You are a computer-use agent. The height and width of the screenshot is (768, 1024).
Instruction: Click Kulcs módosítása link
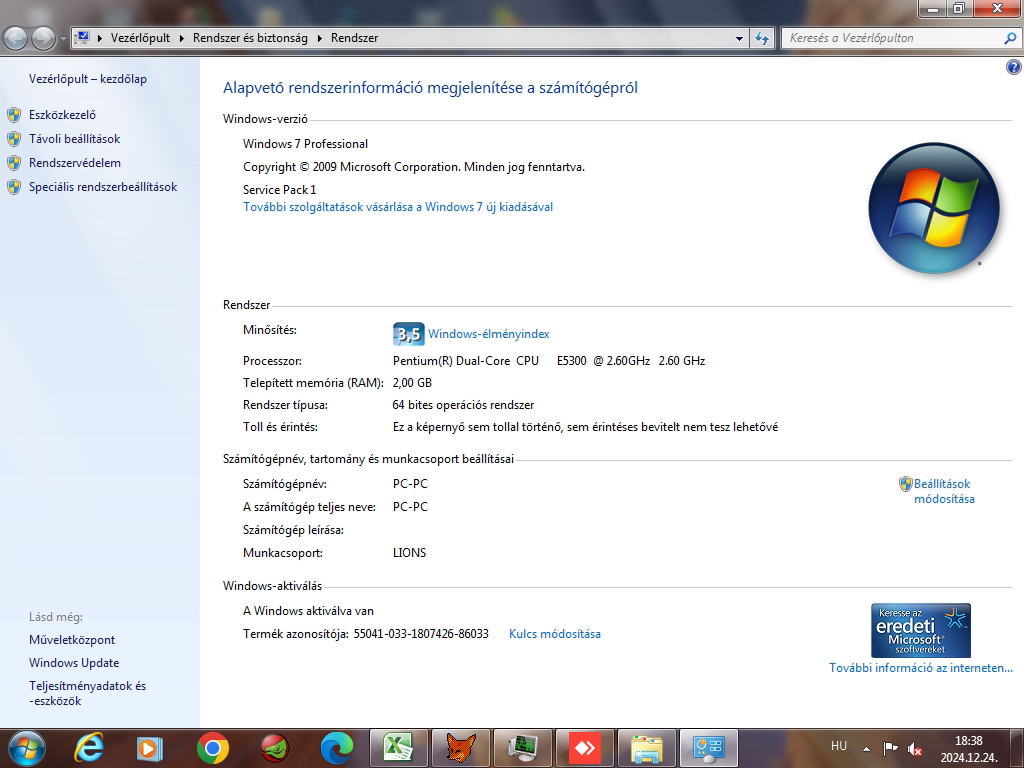(x=554, y=634)
